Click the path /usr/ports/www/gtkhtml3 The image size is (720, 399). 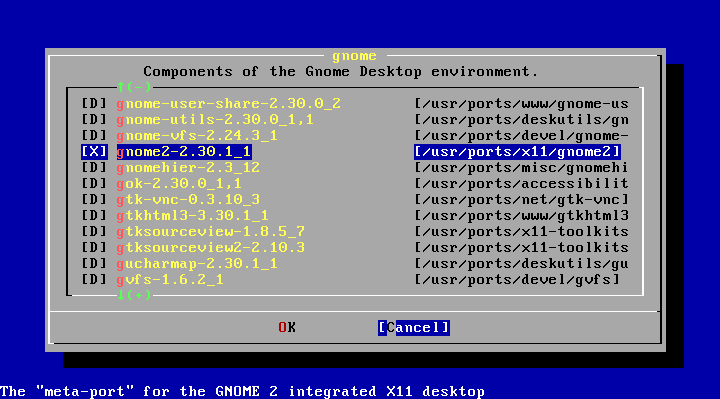tap(522, 216)
